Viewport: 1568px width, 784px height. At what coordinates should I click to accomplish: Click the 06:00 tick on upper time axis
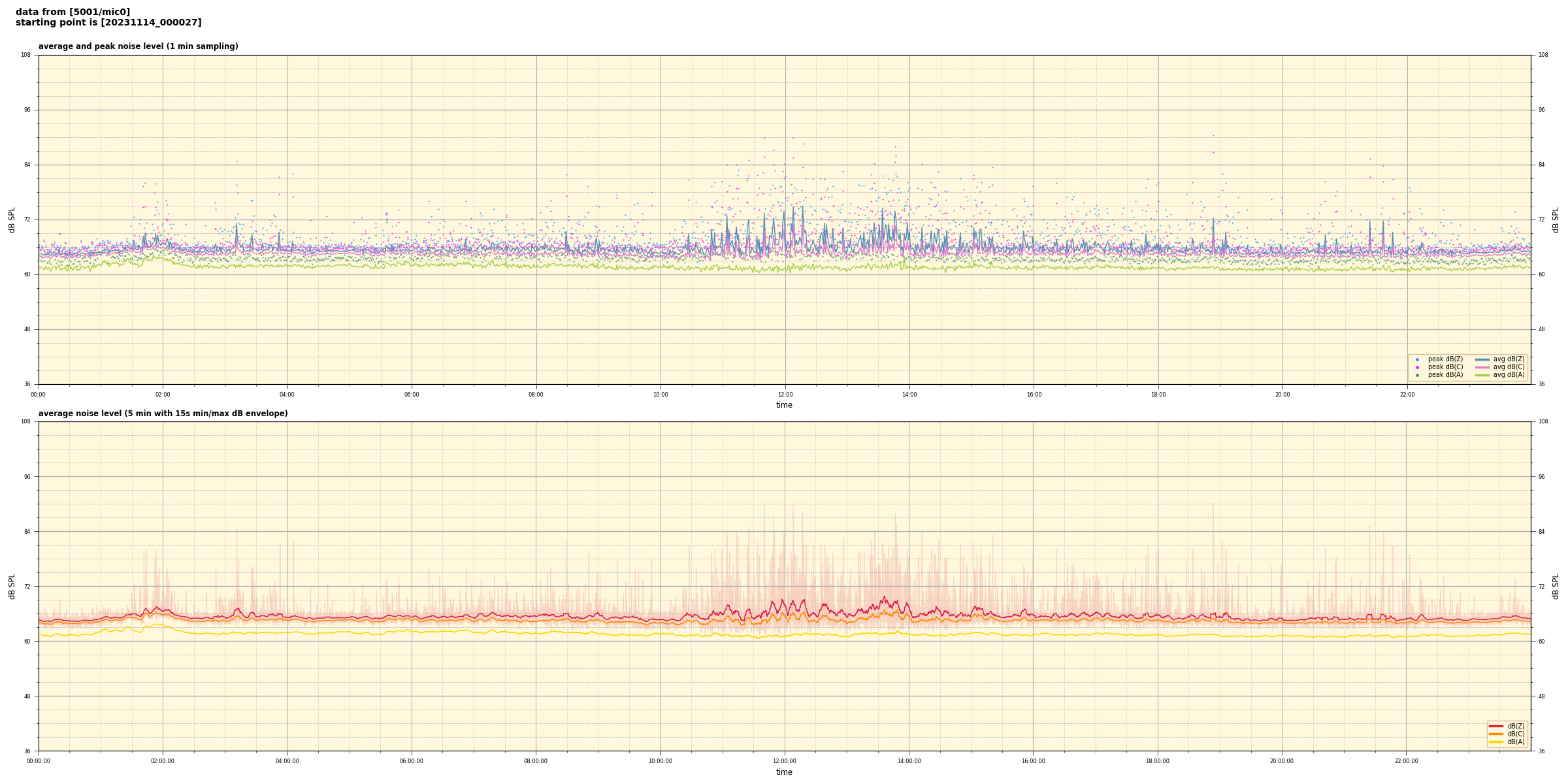(412, 395)
